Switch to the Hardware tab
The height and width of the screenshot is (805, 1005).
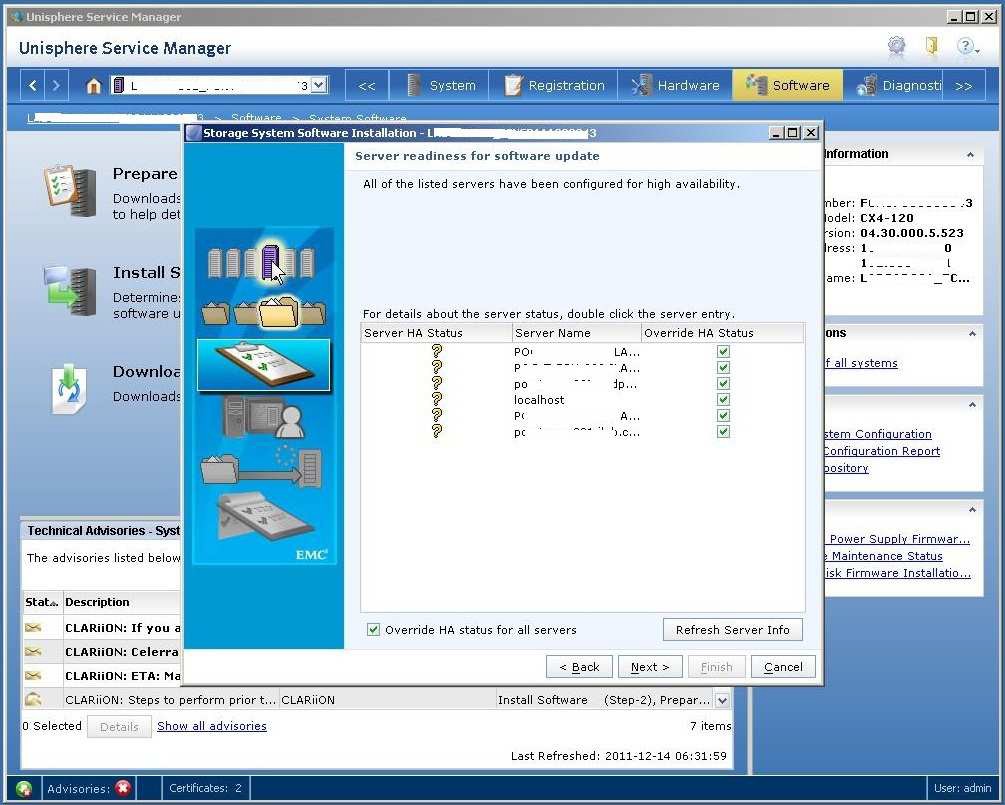click(676, 85)
